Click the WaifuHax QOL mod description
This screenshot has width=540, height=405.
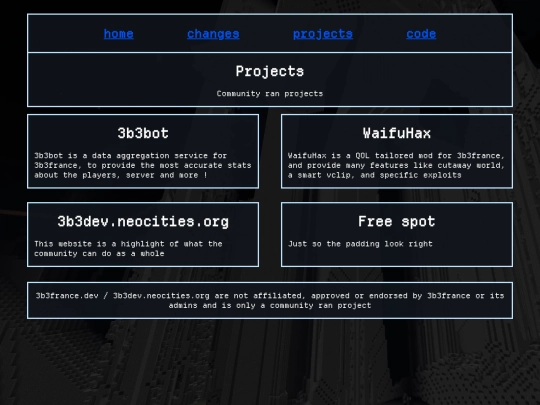tap(396, 165)
